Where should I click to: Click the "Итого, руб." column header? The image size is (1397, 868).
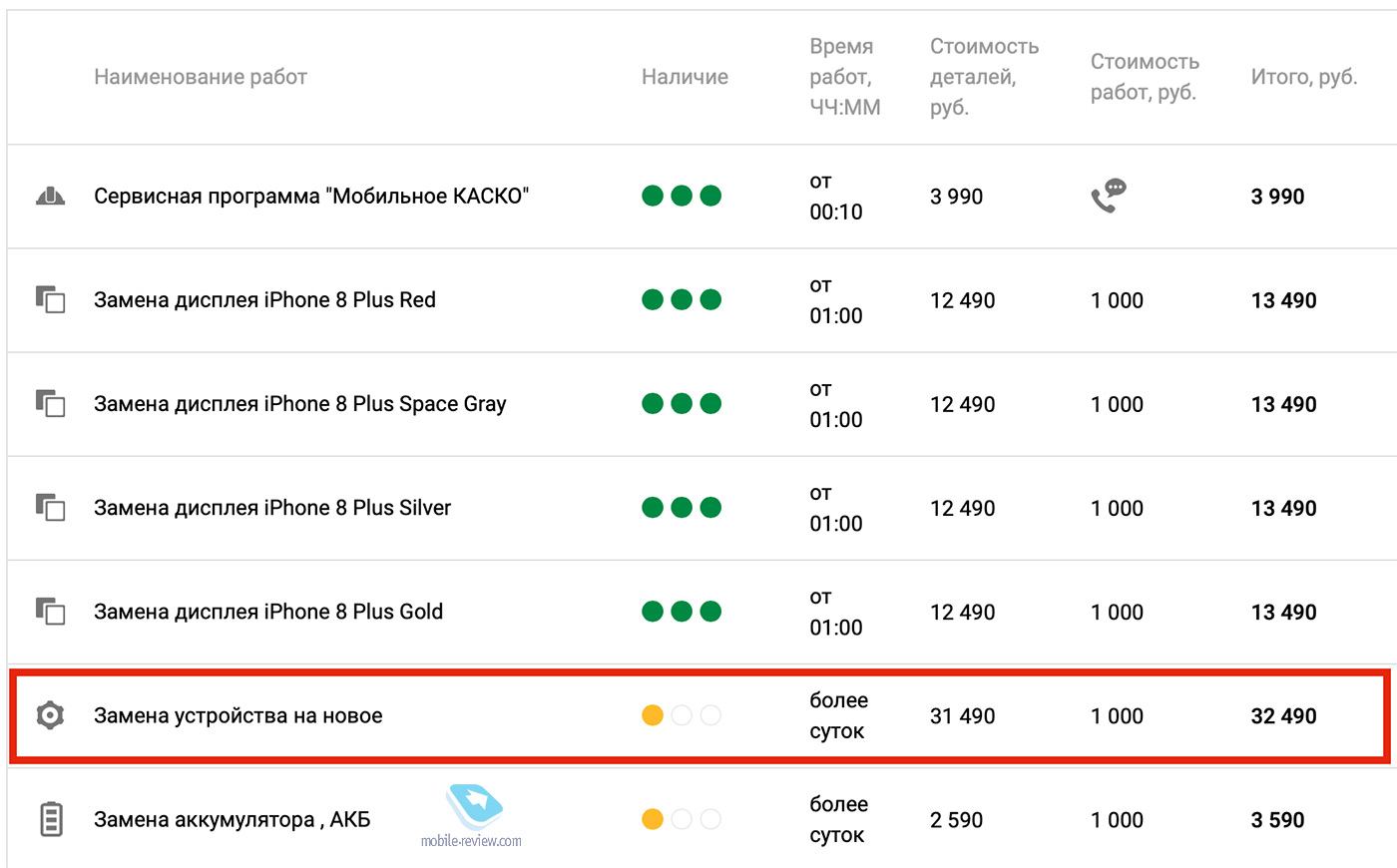(x=1303, y=77)
